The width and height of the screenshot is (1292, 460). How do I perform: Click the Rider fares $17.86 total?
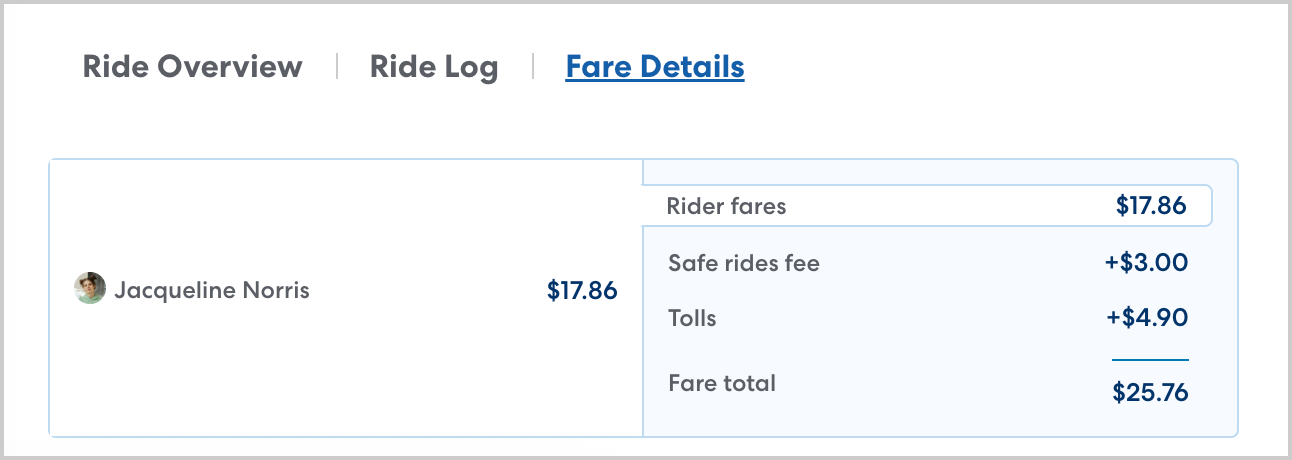1150,207
